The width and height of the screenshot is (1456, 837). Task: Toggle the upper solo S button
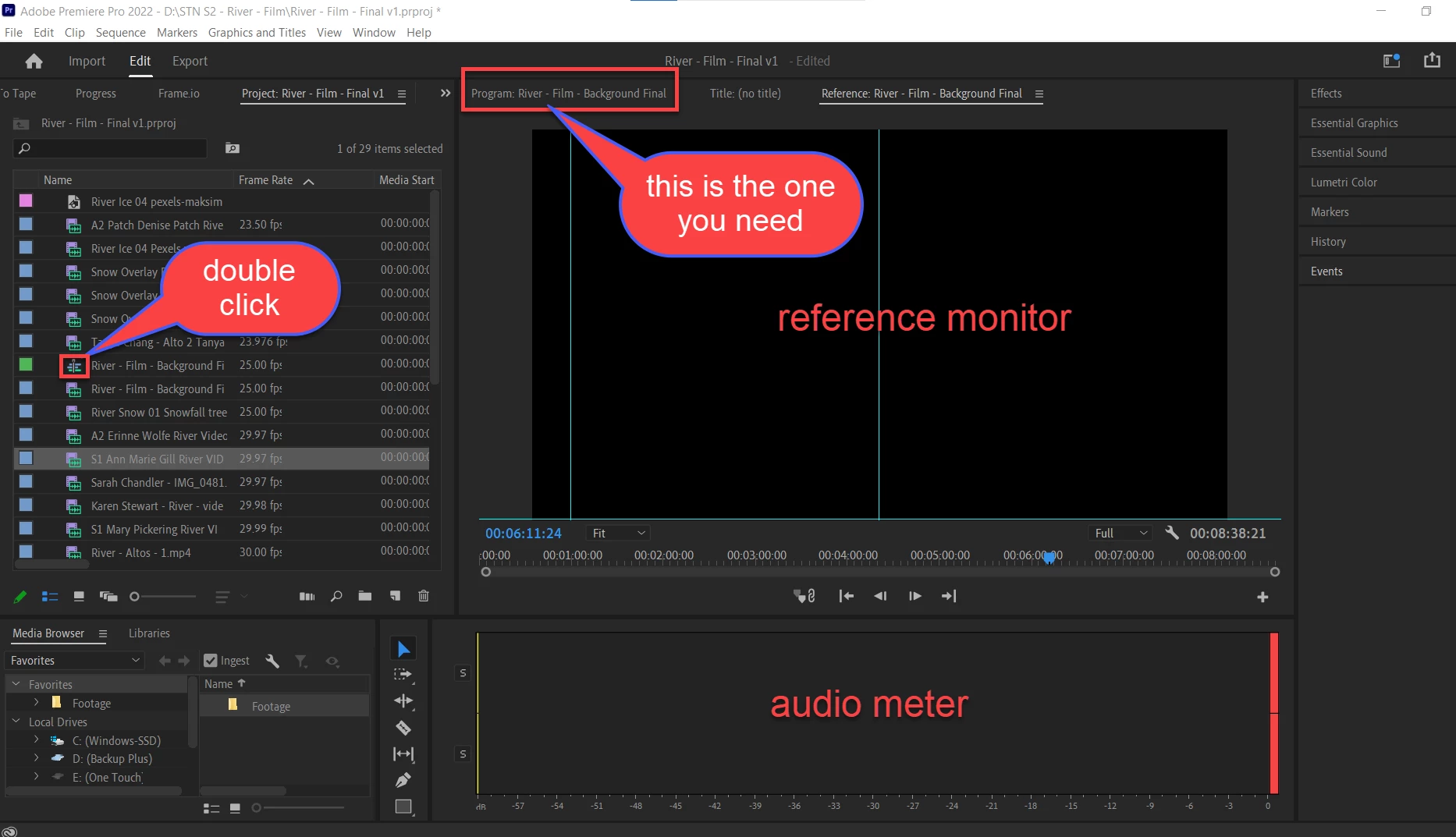pyautogui.click(x=463, y=672)
